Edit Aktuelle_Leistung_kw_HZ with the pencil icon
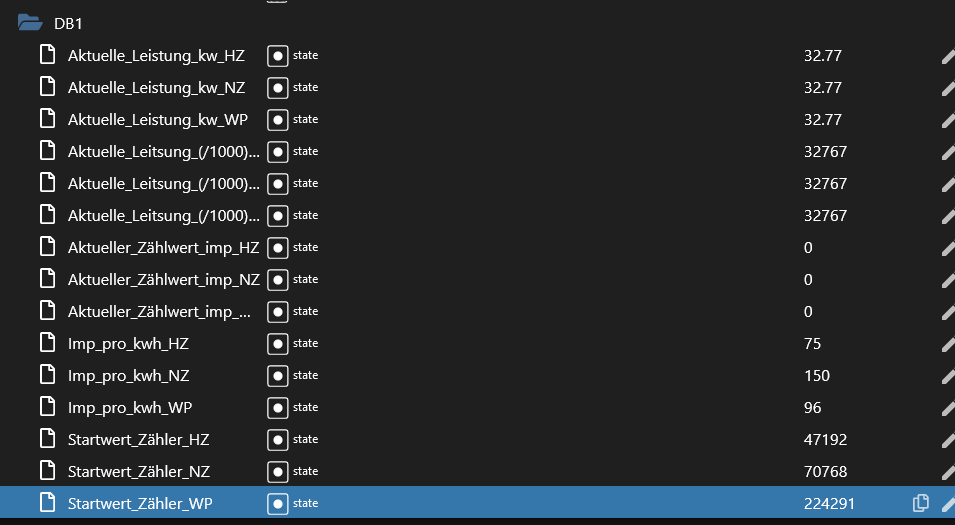The width and height of the screenshot is (955, 525). (948, 56)
